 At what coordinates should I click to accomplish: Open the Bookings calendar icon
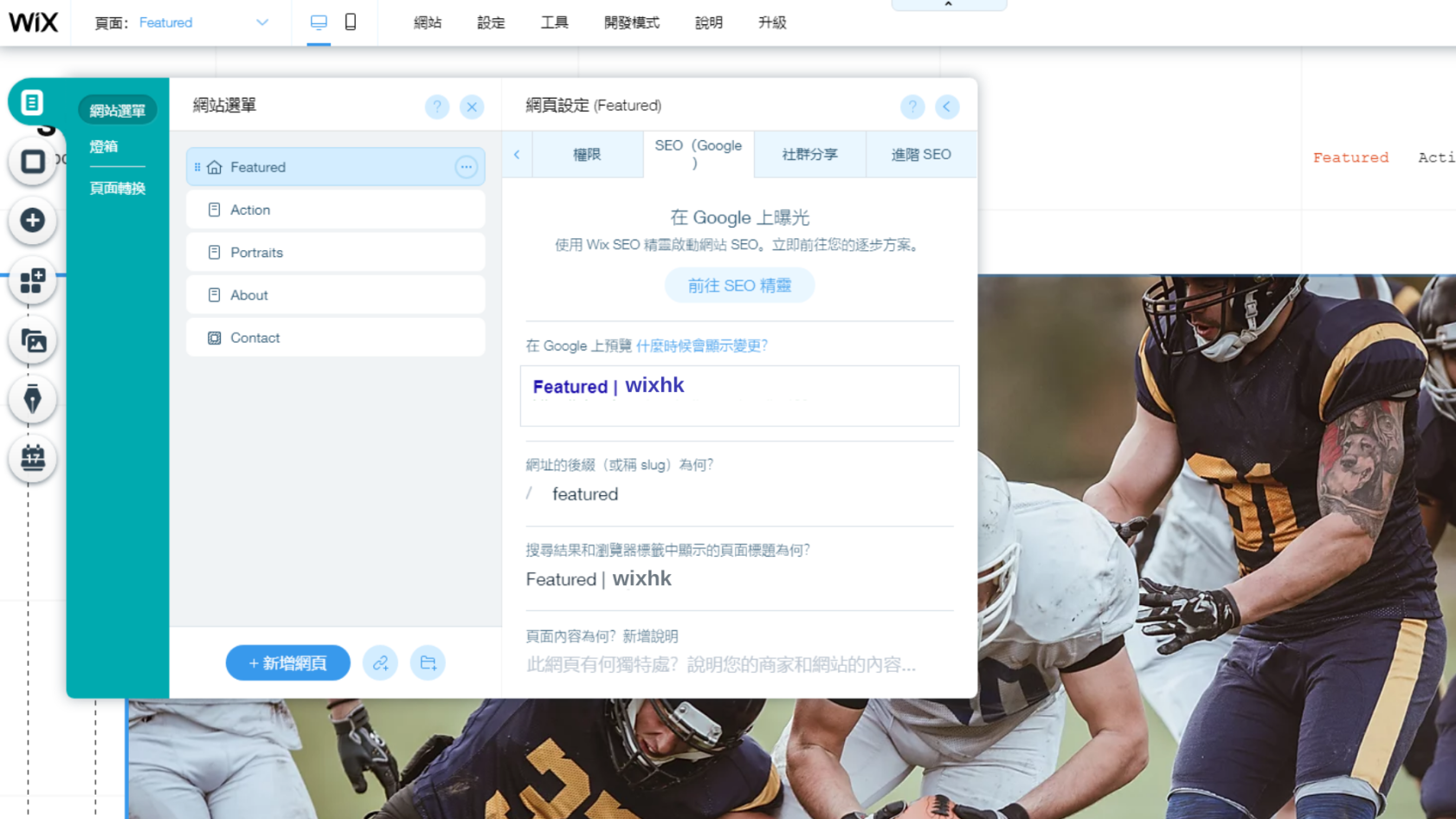pyautogui.click(x=33, y=457)
